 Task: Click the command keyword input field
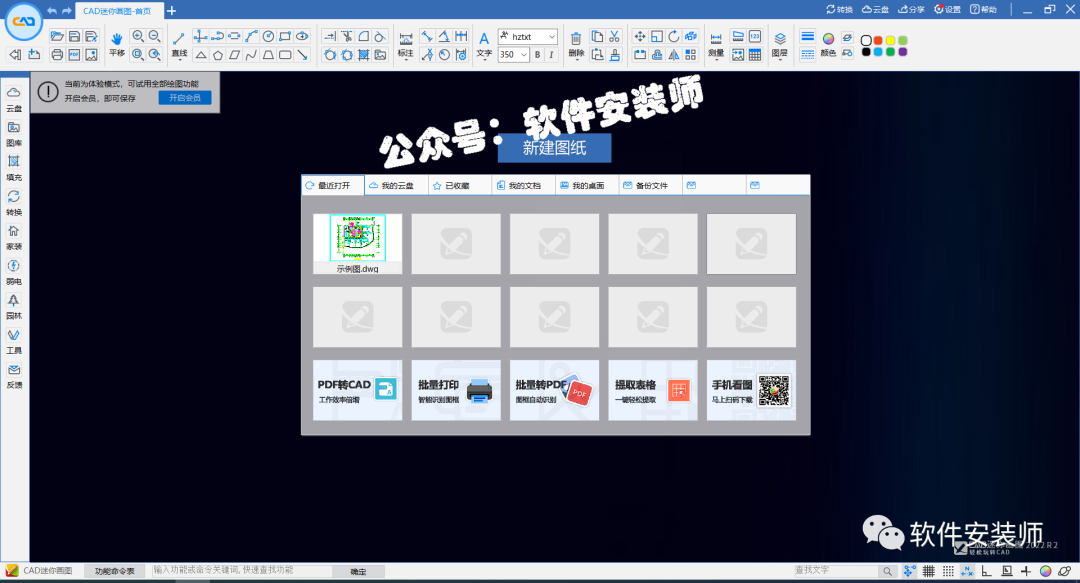[x=241, y=571]
